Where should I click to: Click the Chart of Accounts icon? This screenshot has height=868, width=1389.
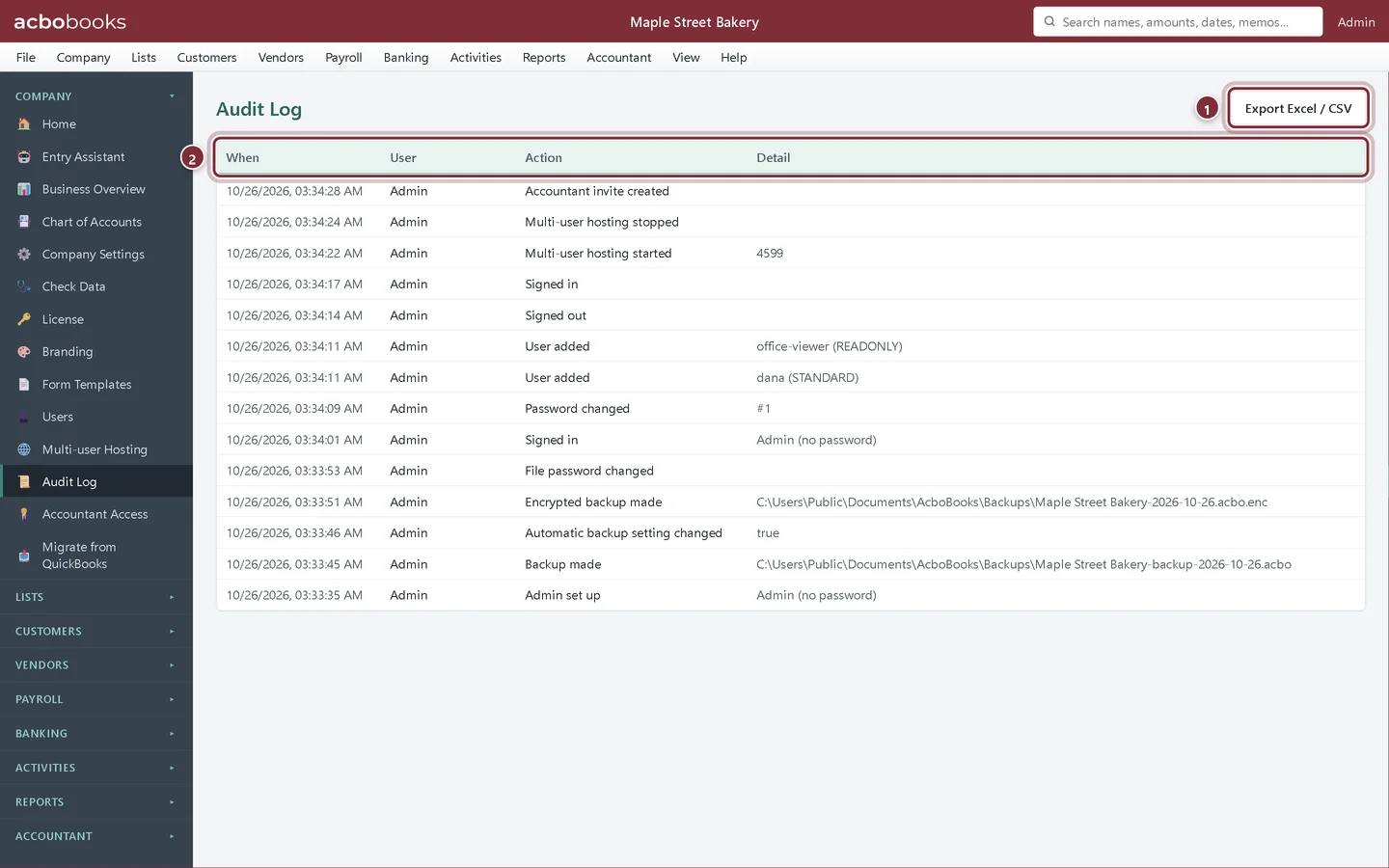click(24, 222)
